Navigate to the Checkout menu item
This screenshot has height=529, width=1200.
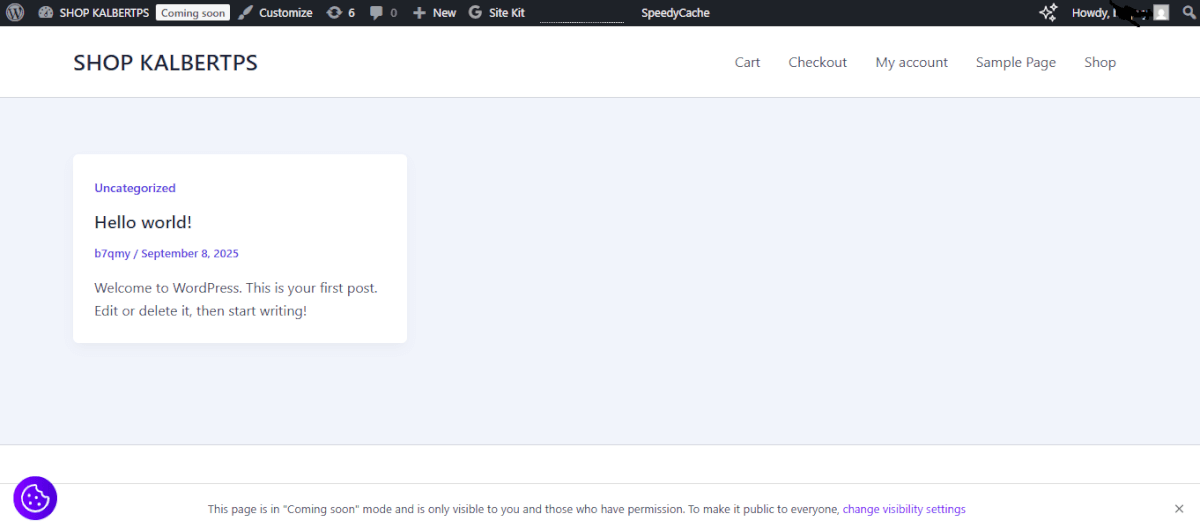tap(817, 62)
